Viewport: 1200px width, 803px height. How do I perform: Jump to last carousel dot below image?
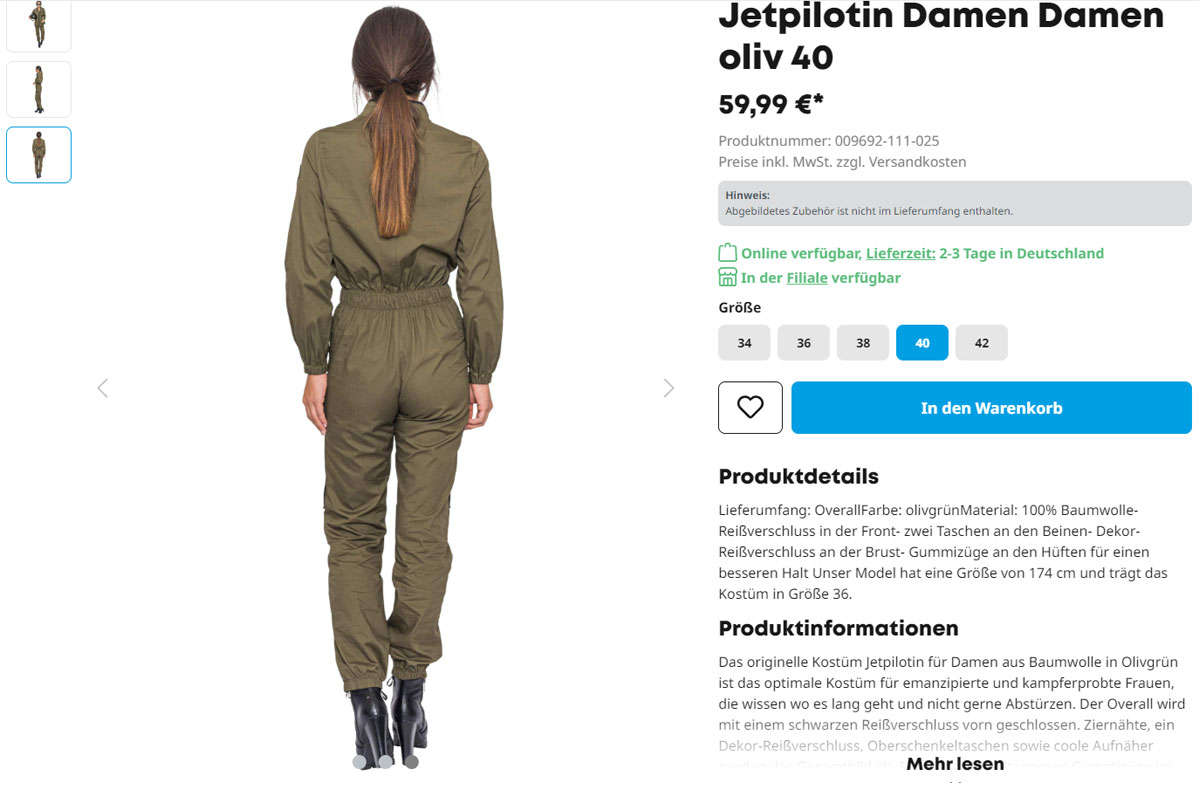pyautogui.click(x=411, y=761)
